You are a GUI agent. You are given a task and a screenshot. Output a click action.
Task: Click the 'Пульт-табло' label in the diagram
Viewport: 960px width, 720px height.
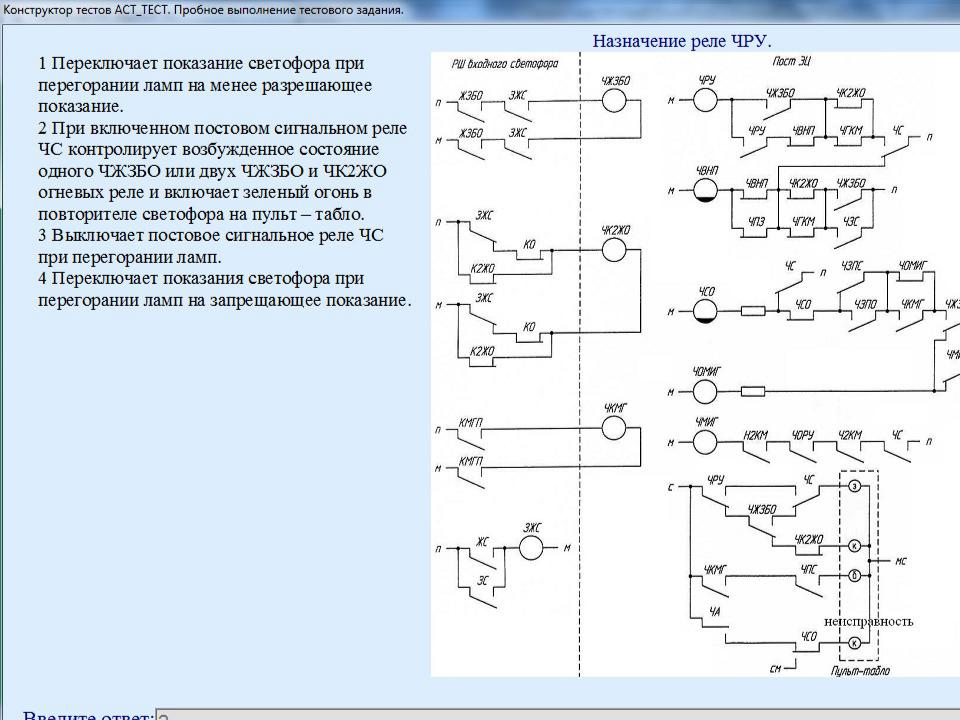click(860, 670)
